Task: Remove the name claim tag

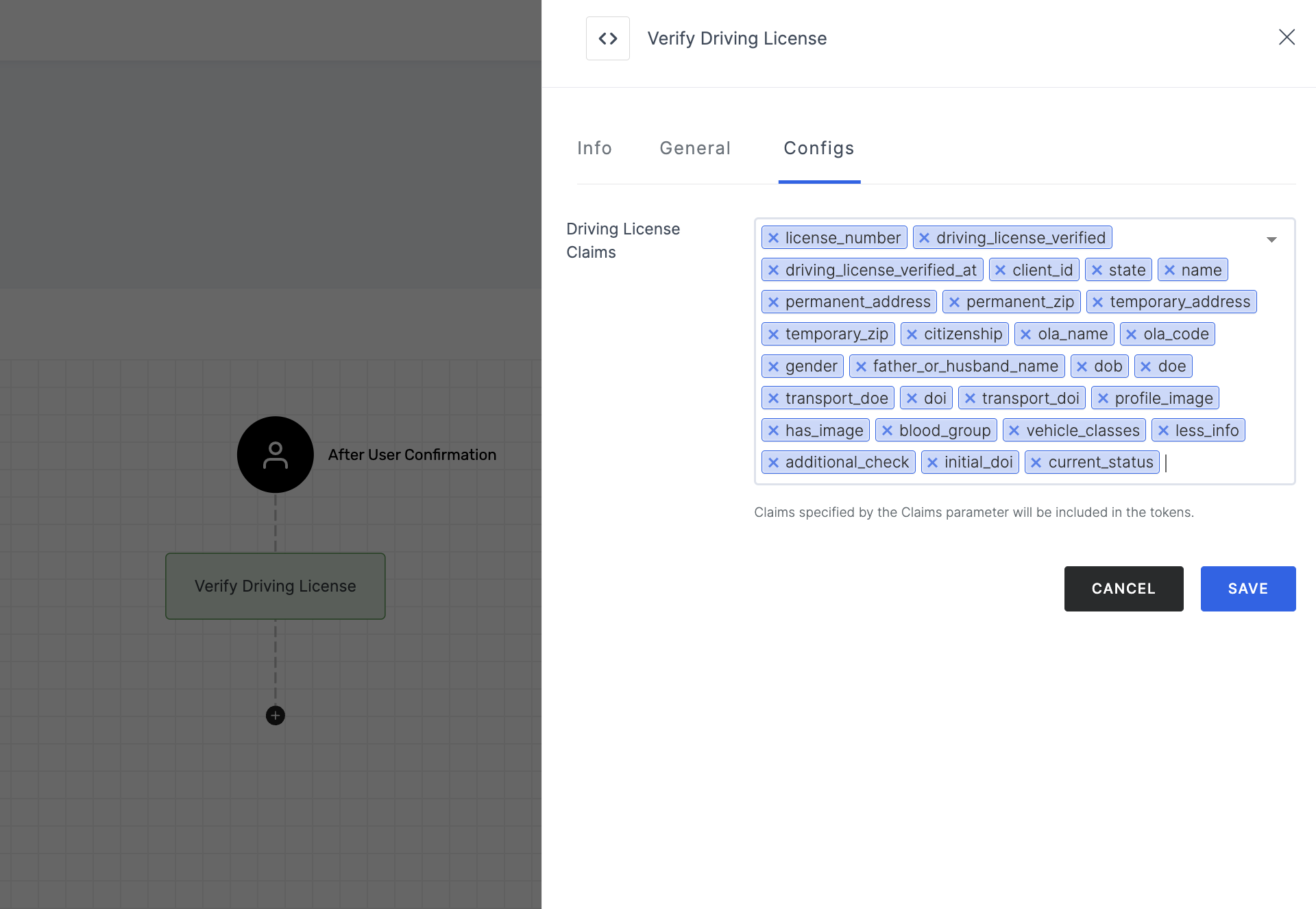Action: tap(1169, 270)
